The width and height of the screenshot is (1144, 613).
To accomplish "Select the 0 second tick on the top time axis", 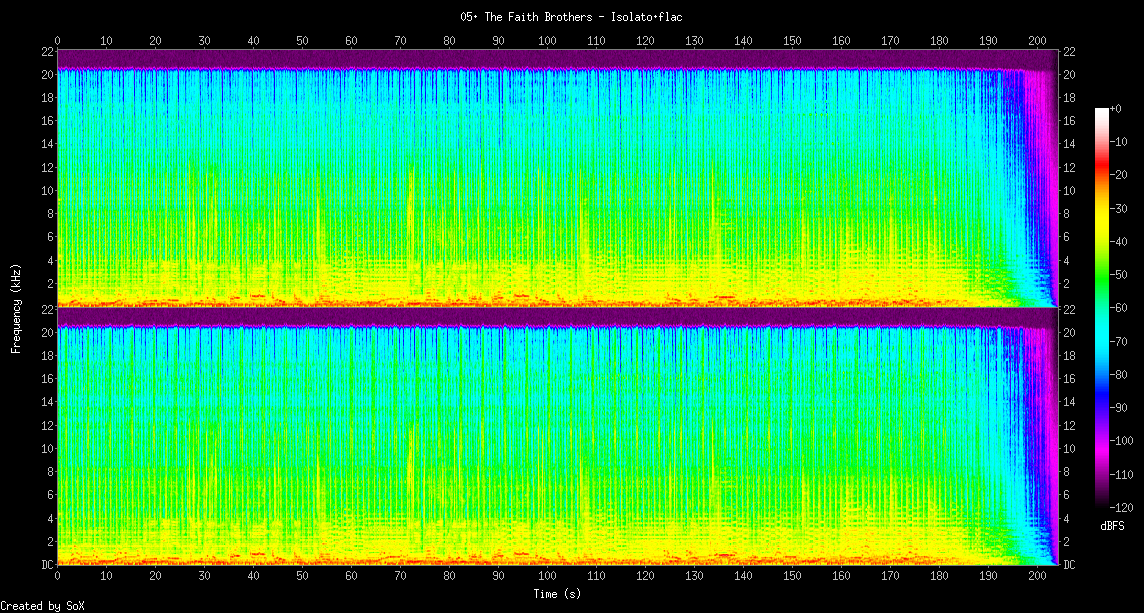I will point(58,40).
